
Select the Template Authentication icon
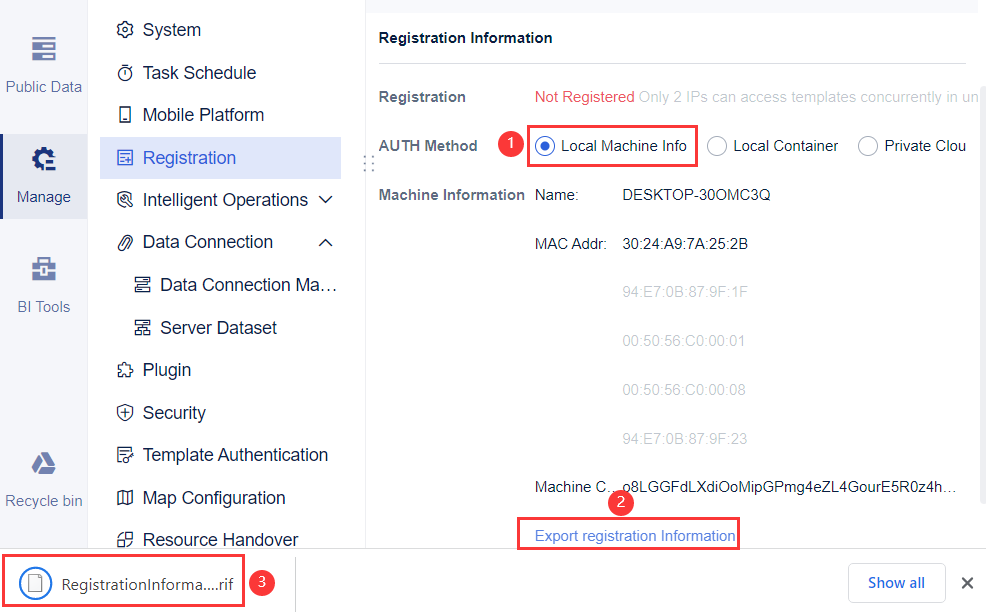pos(125,454)
